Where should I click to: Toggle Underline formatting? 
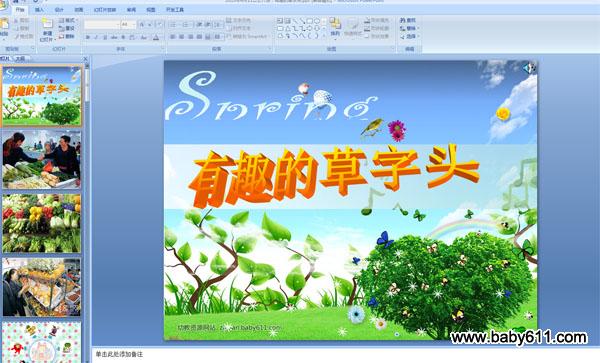pos(105,37)
